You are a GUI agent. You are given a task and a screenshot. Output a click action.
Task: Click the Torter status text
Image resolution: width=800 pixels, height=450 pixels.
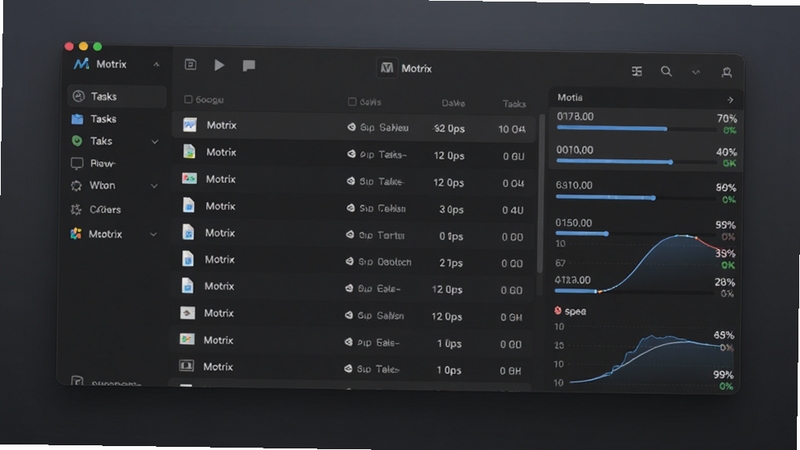(391, 235)
